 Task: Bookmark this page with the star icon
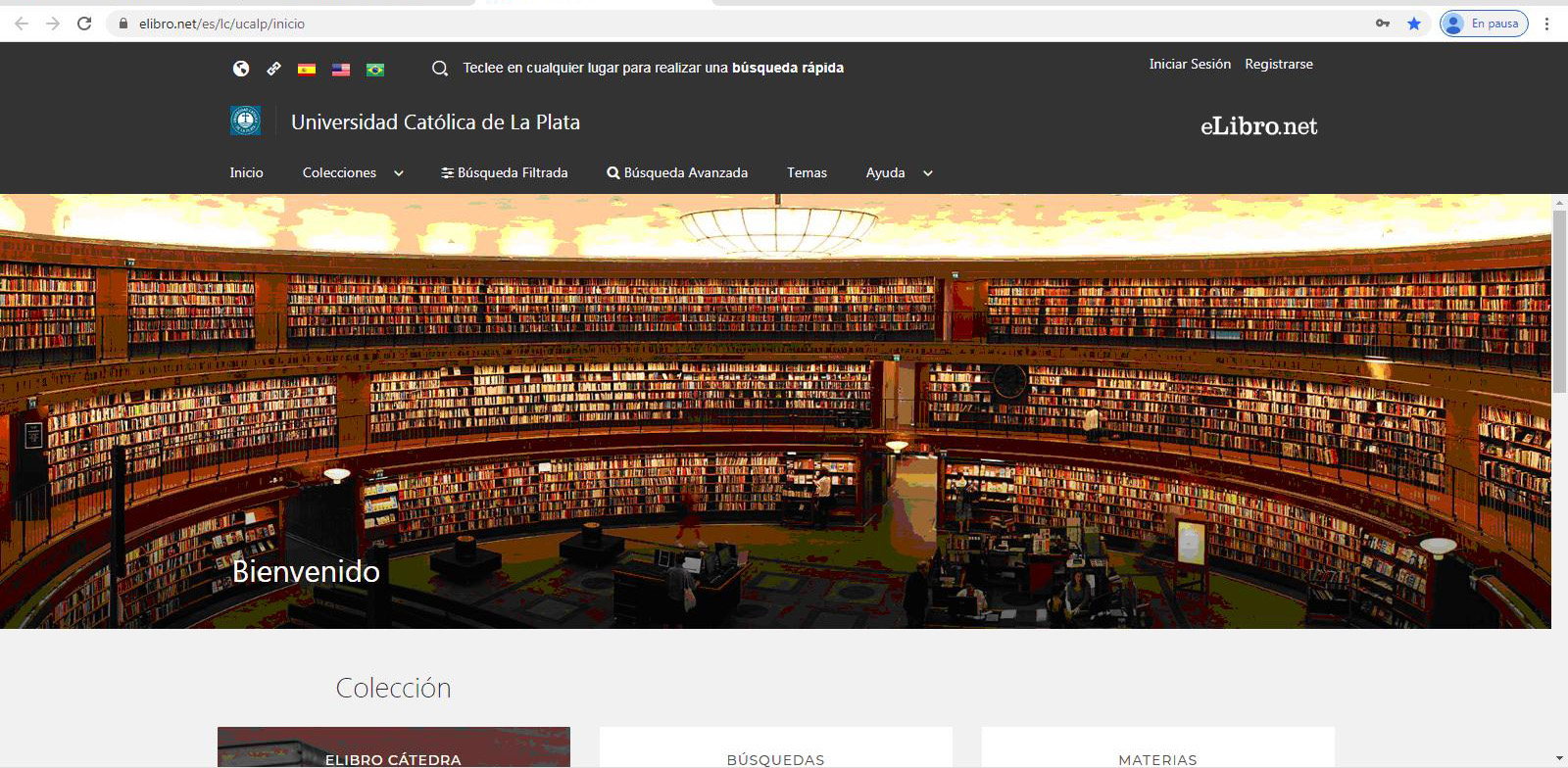(1414, 24)
